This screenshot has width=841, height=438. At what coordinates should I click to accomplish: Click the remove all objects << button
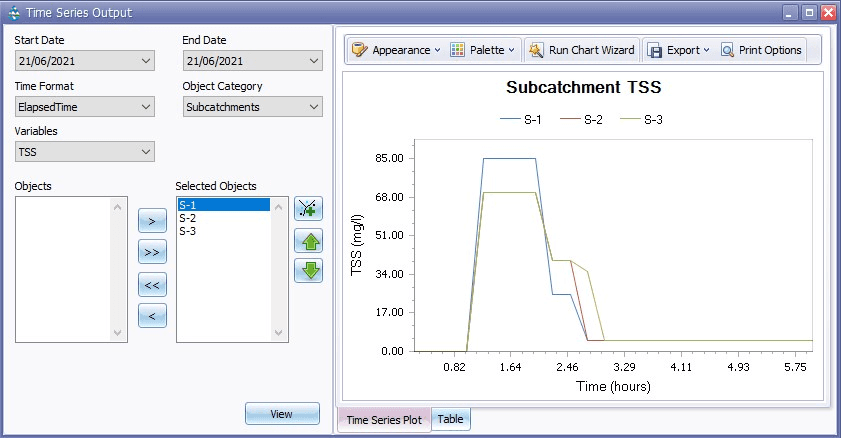point(151,285)
